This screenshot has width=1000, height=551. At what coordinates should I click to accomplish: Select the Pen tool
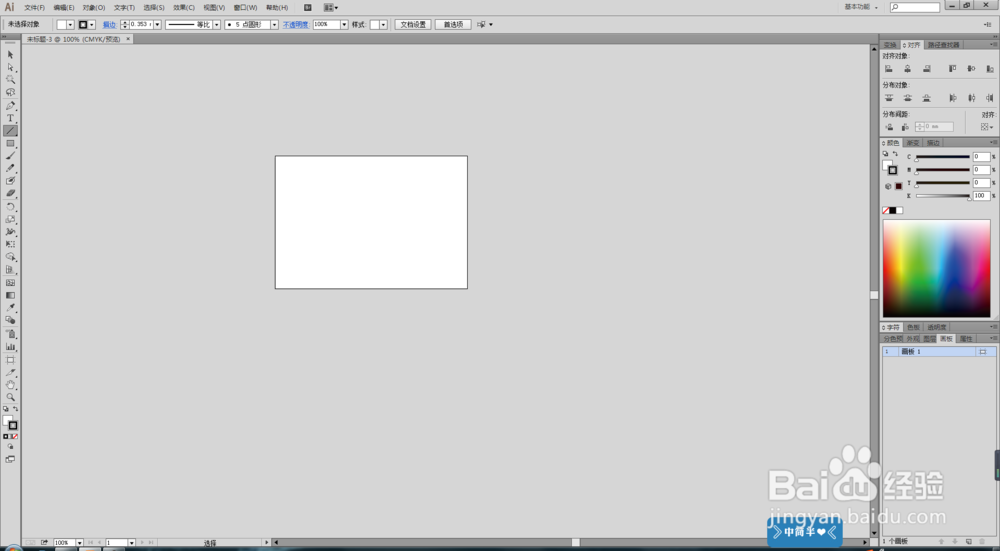click(10, 106)
